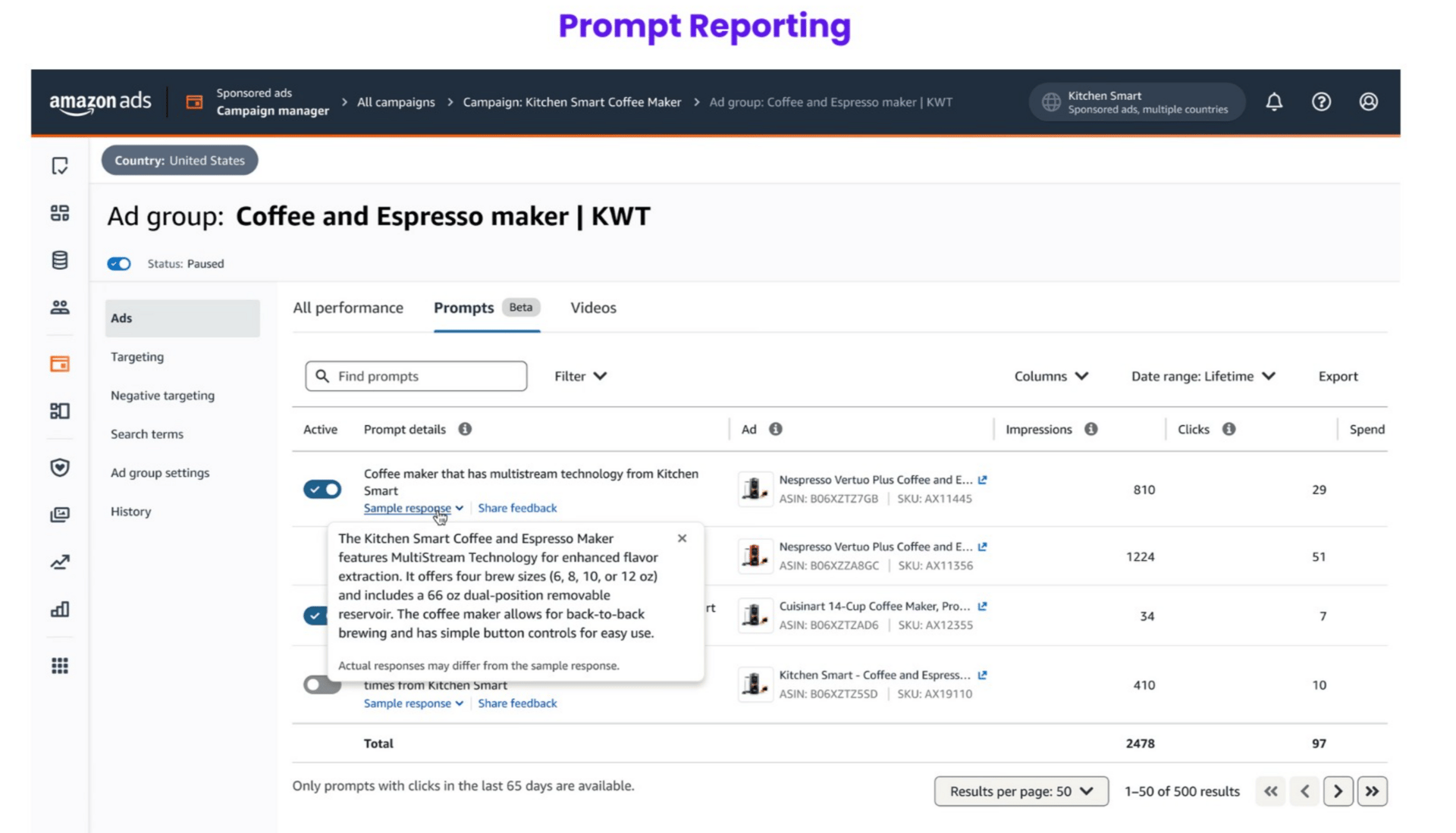The width and height of the screenshot is (1456, 833).
Task: Select Negative targeting in left menu
Action: 162,395
